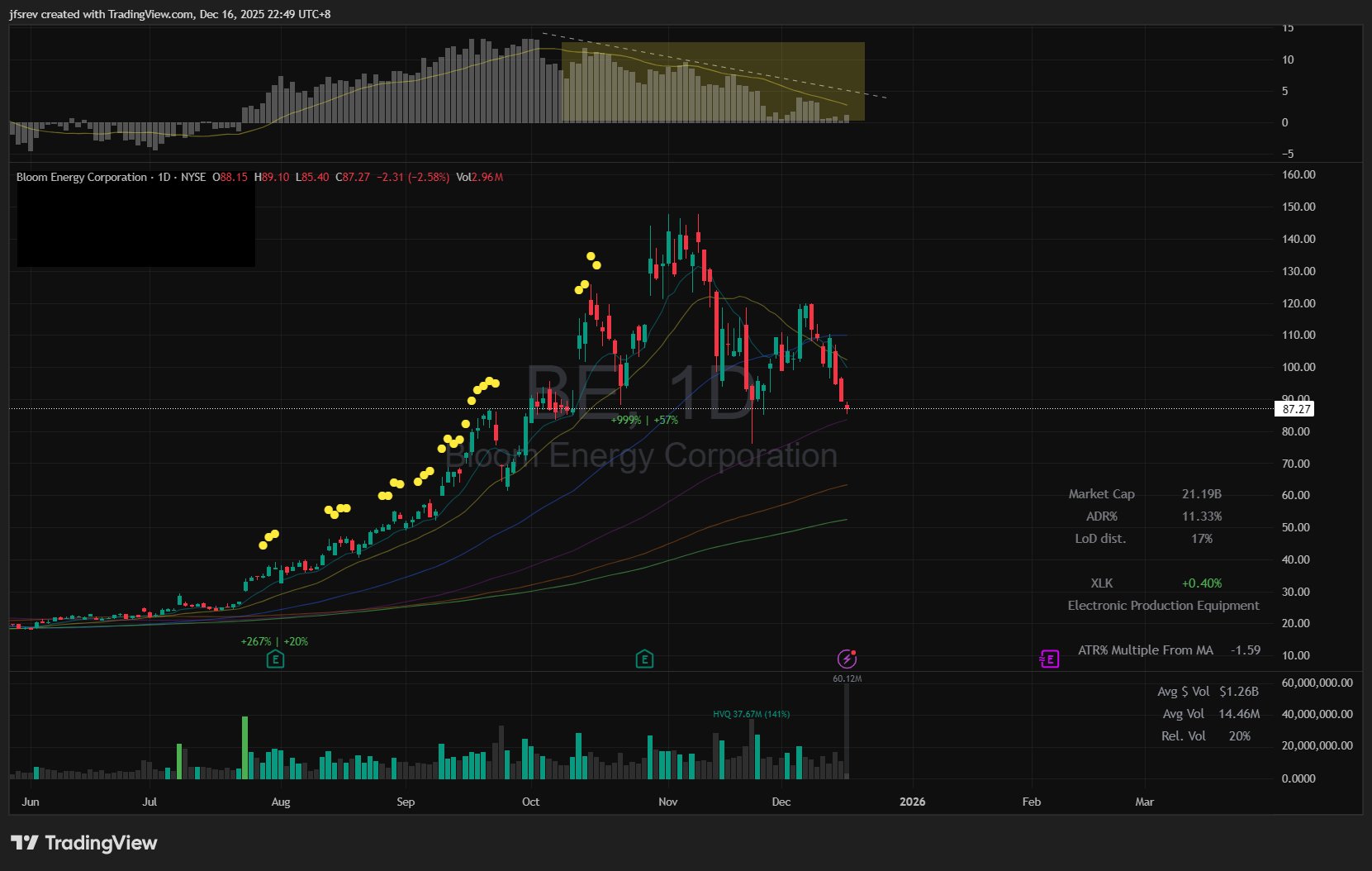The height and width of the screenshot is (871, 1372).
Task: Click the 17% LoD distance value
Action: tap(1202, 539)
